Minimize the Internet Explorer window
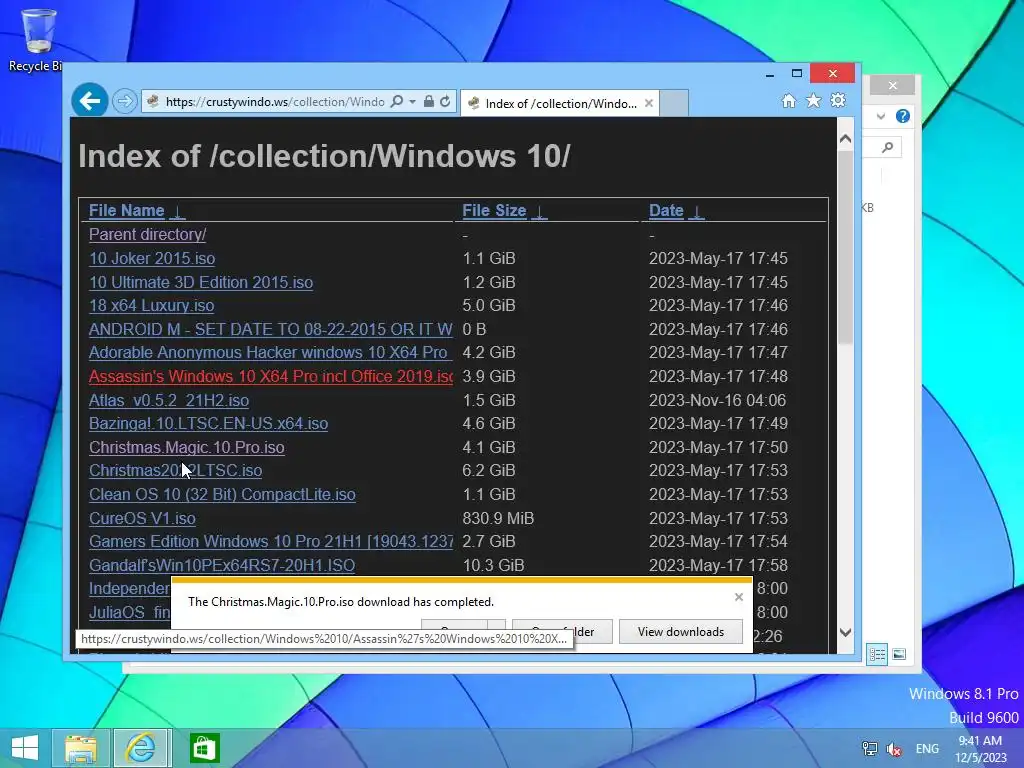This screenshot has height=768, width=1024. point(770,73)
